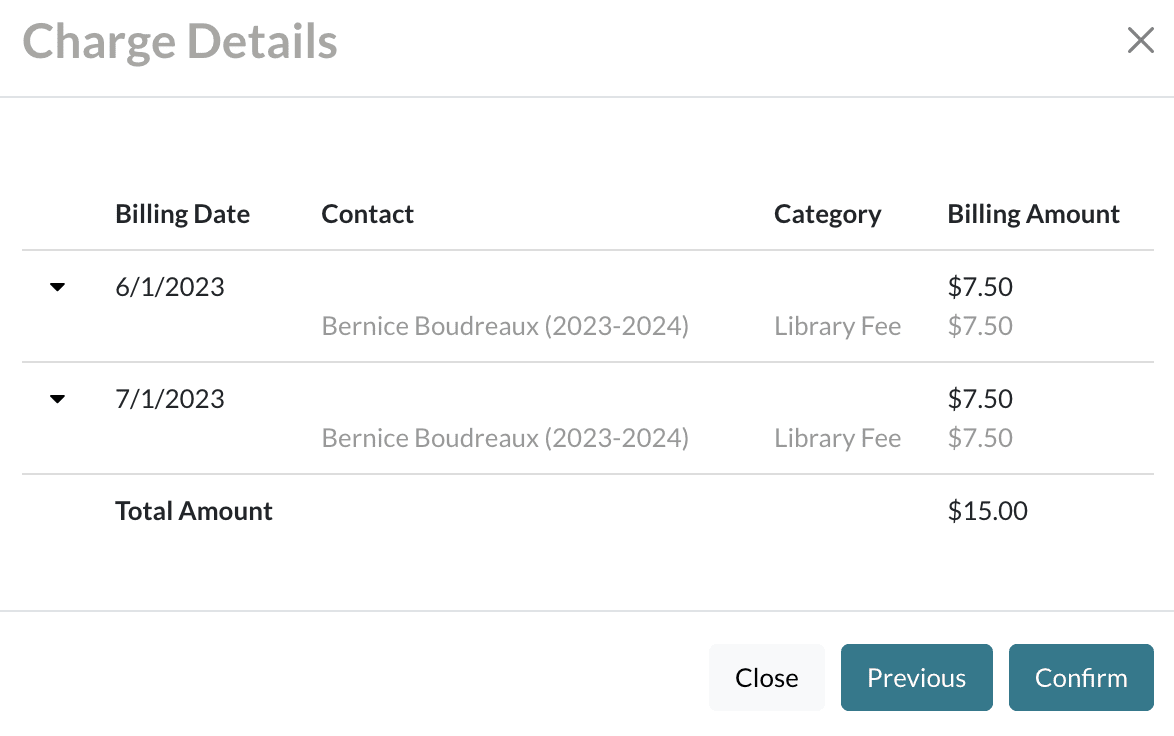Click the Charge Details dialog title
The width and height of the screenshot is (1174, 736).
(180, 42)
